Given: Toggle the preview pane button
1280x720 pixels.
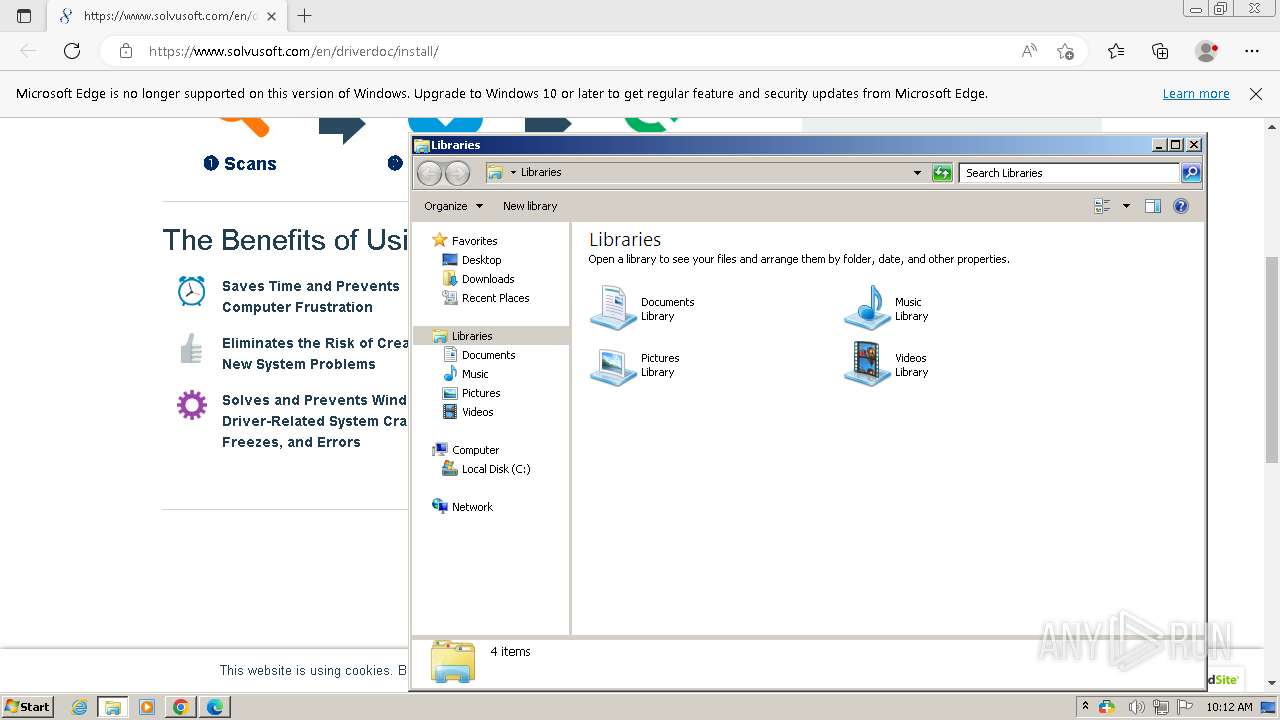Looking at the screenshot, I should click(1153, 206).
